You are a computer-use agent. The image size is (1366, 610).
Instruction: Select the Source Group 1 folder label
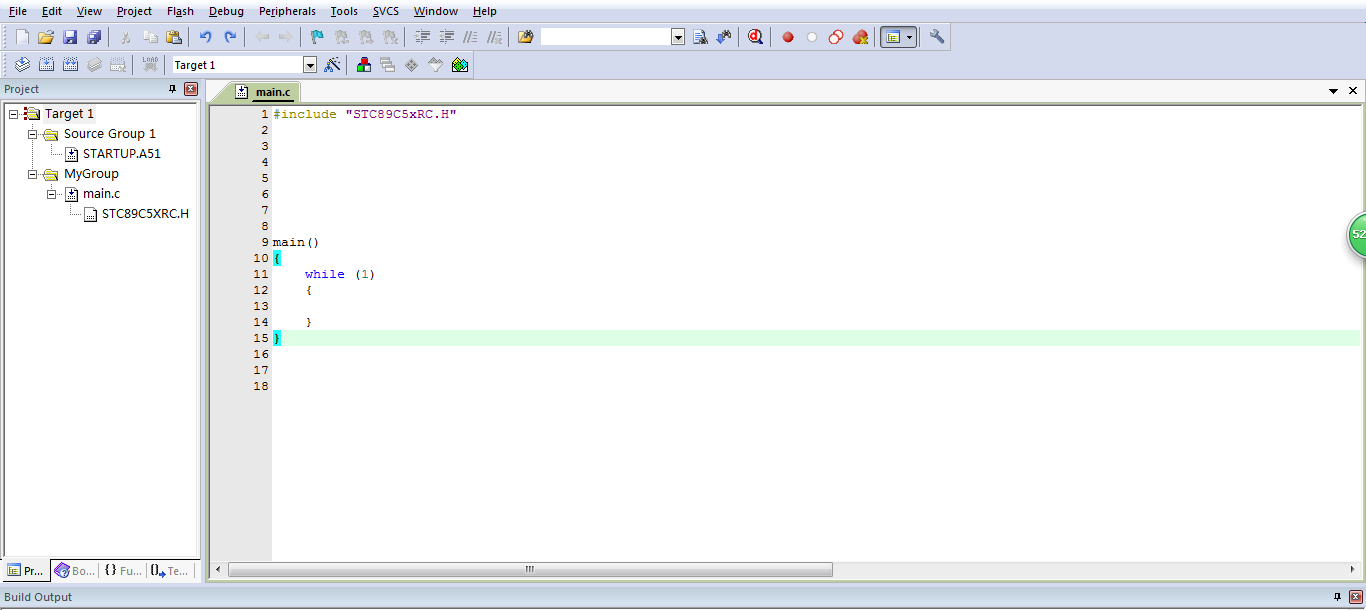pyautogui.click(x=110, y=134)
